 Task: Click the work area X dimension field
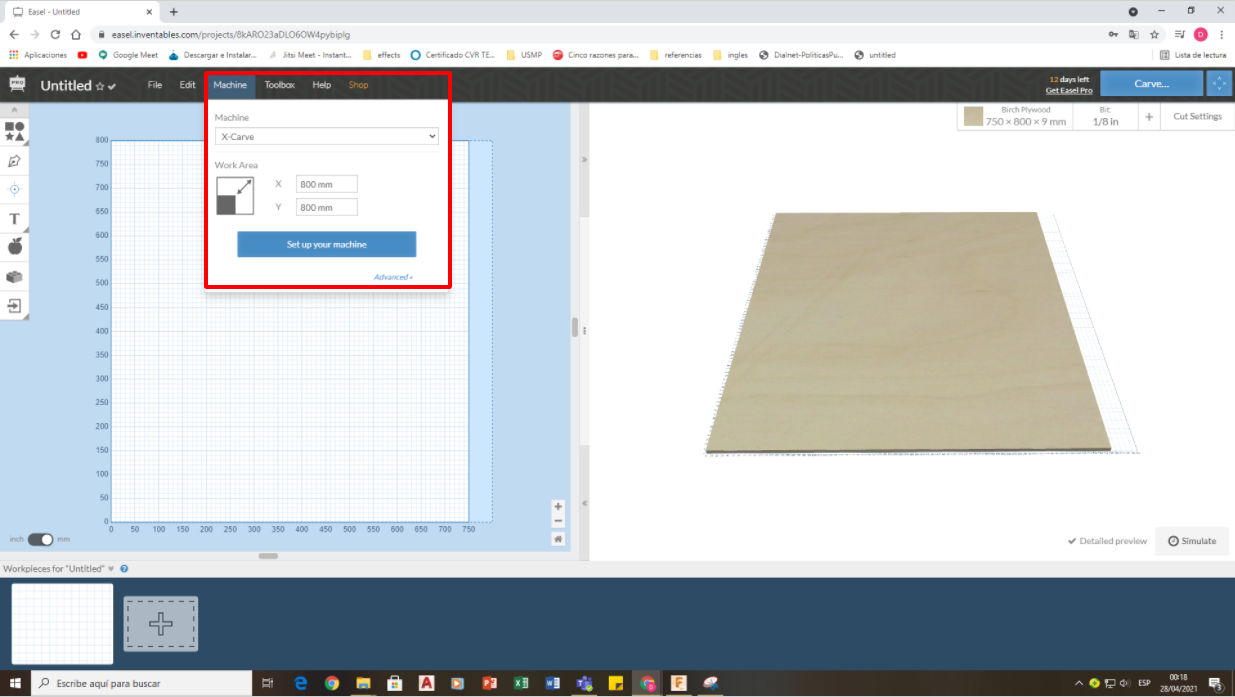(x=326, y=184)
